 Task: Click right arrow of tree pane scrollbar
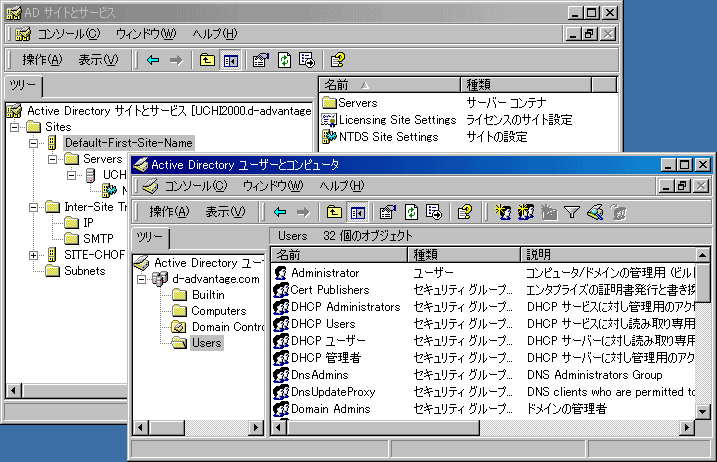click(x=256, y=428)
